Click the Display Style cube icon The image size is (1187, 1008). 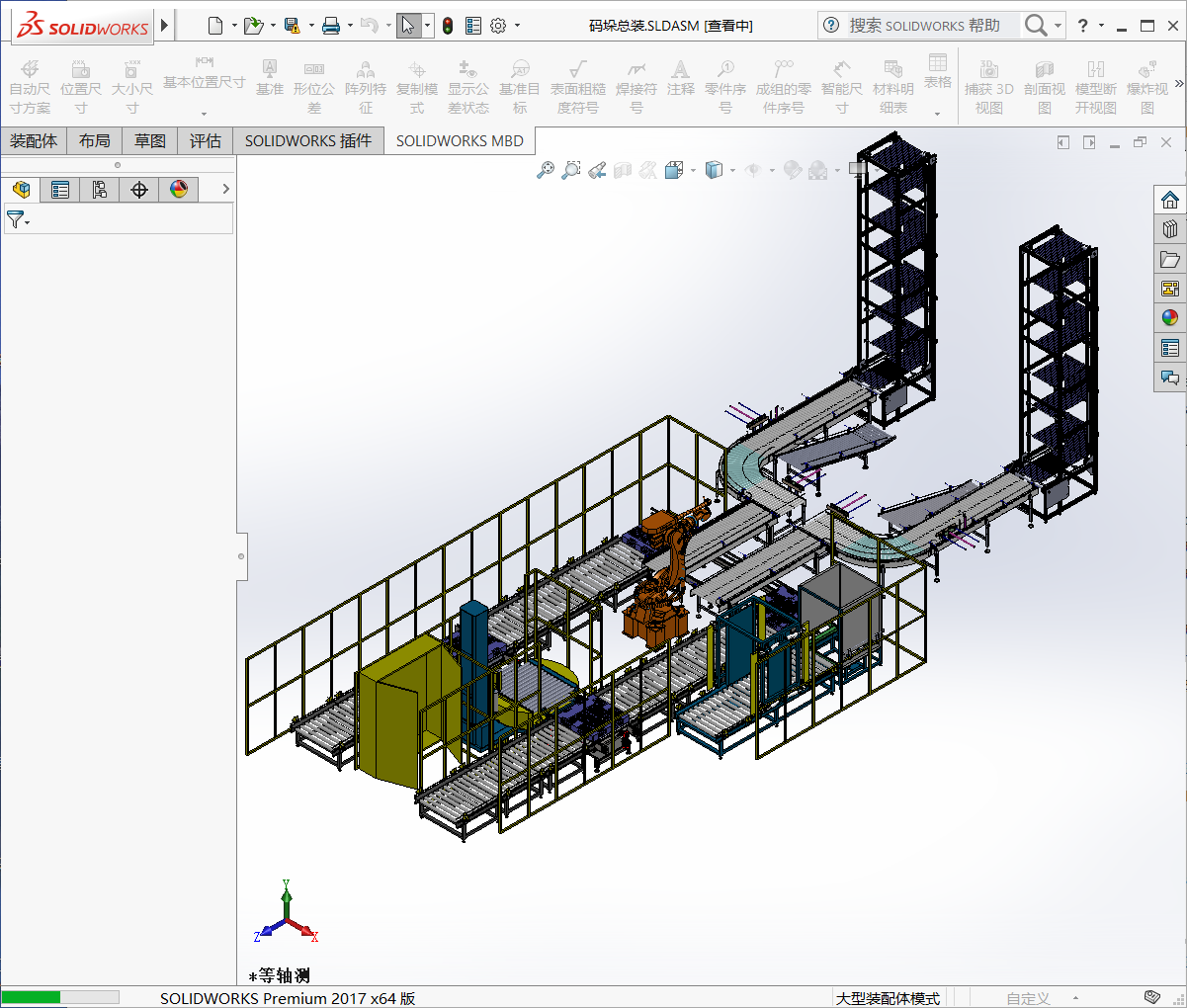714,170
